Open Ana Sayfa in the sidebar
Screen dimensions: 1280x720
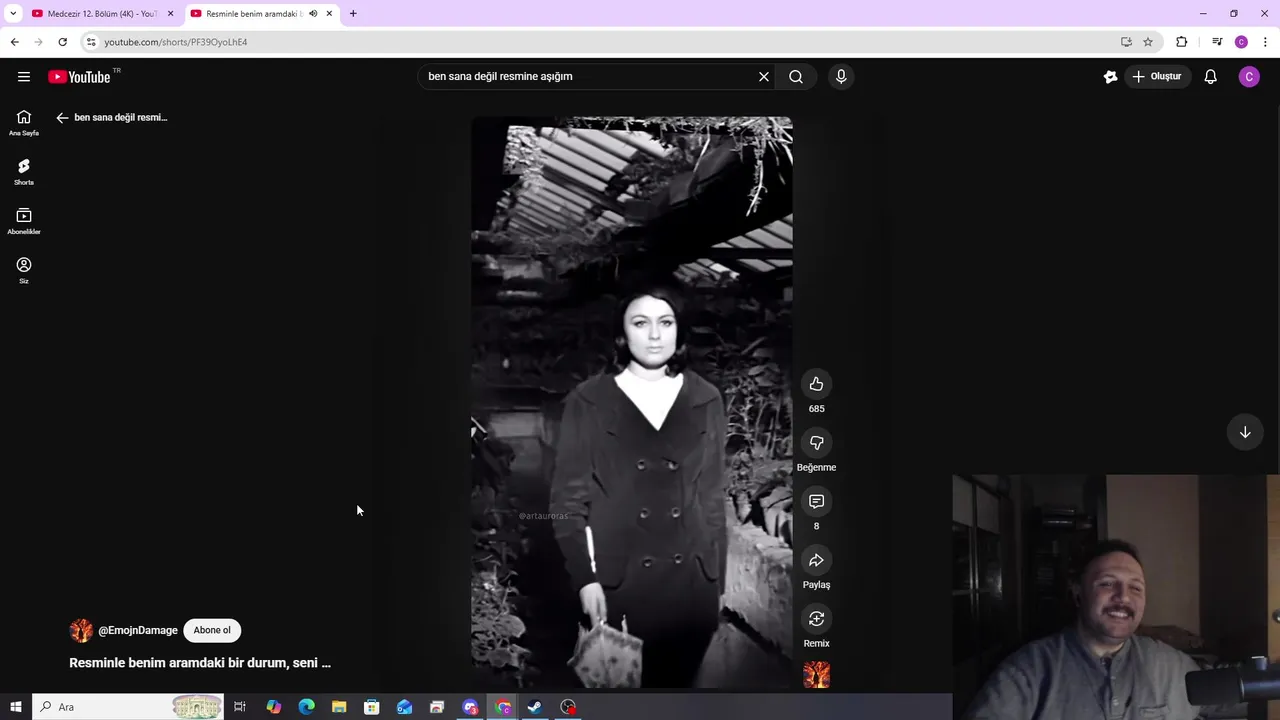24,123
